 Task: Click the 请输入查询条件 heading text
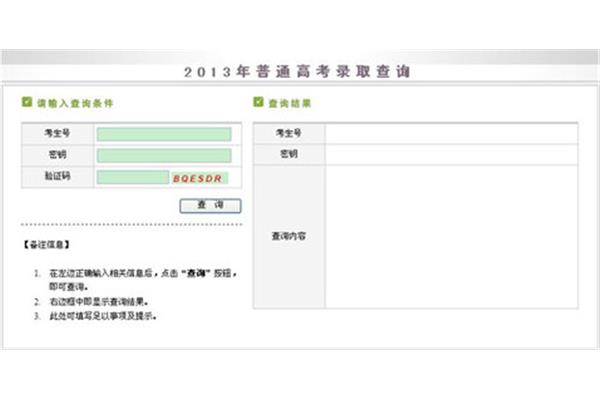[x=75, y=103]
